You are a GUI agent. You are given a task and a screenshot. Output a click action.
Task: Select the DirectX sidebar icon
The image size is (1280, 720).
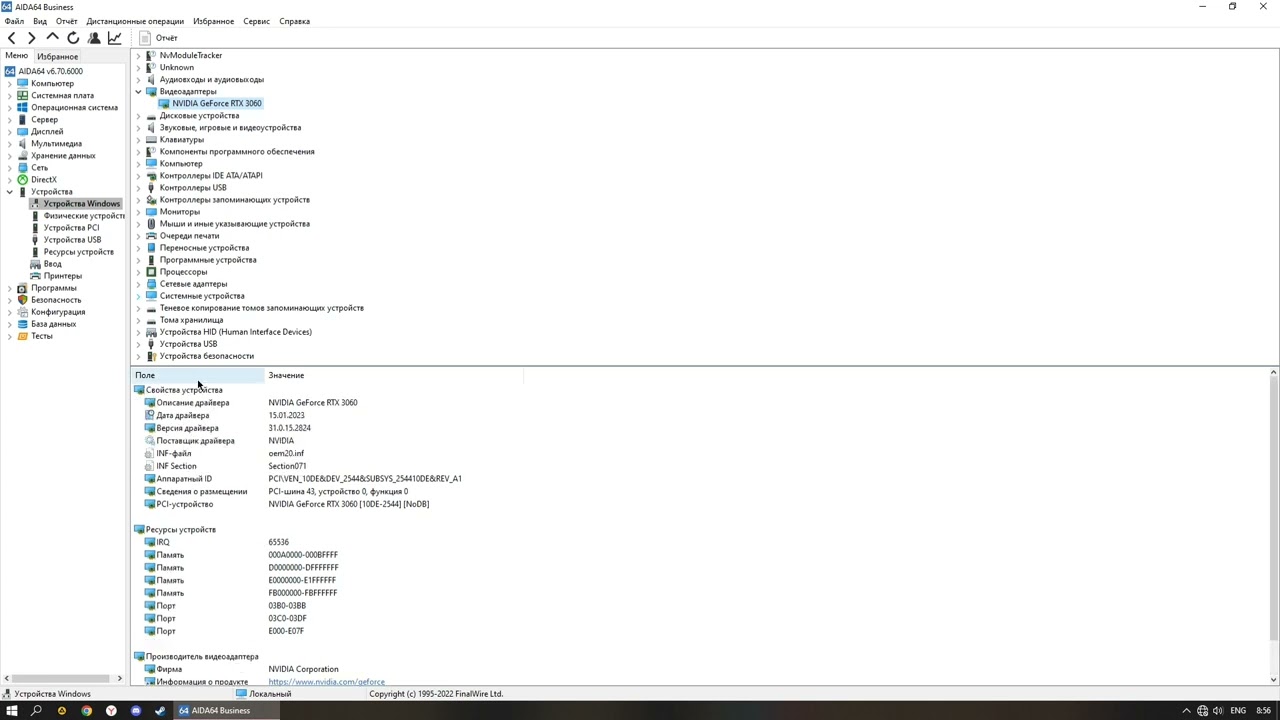22,179
